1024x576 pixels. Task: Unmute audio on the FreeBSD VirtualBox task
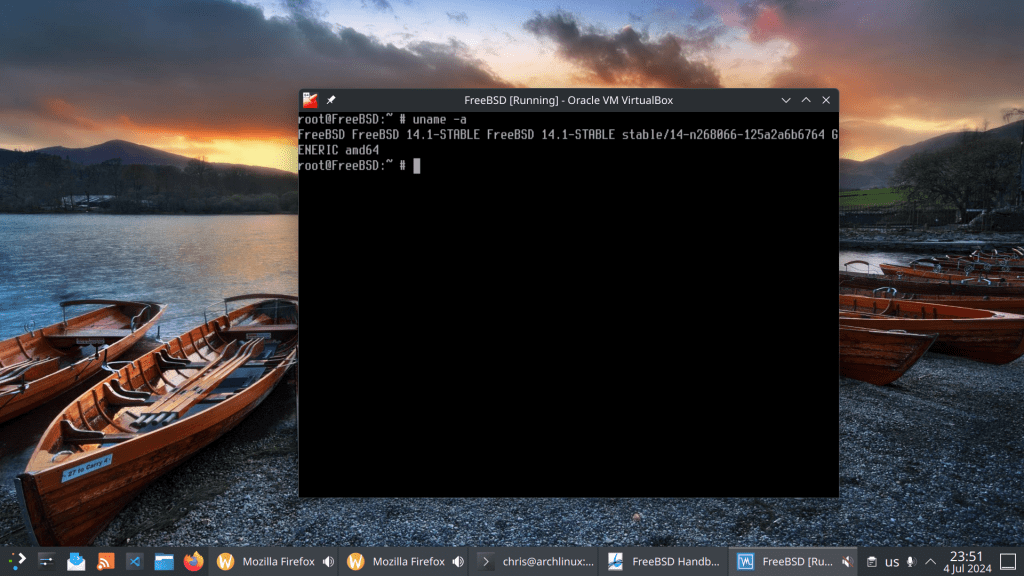846,561
